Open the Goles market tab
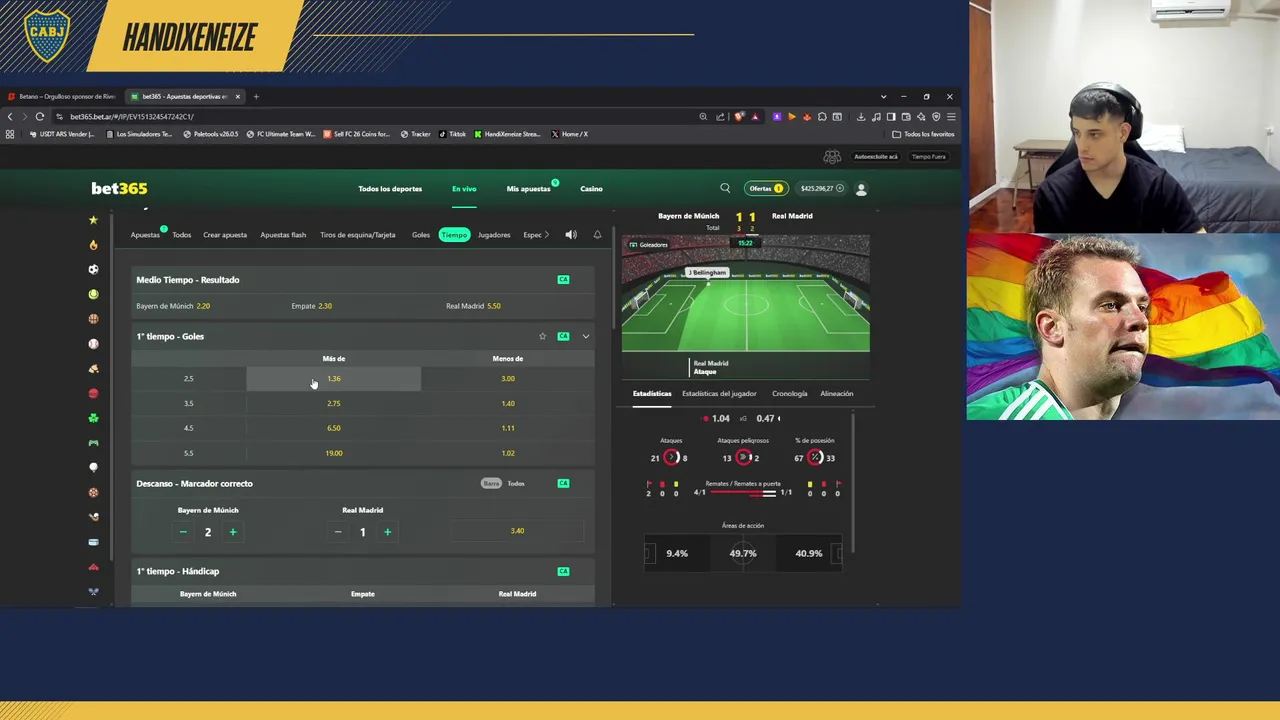The image size is (1280, 720). 421,235
